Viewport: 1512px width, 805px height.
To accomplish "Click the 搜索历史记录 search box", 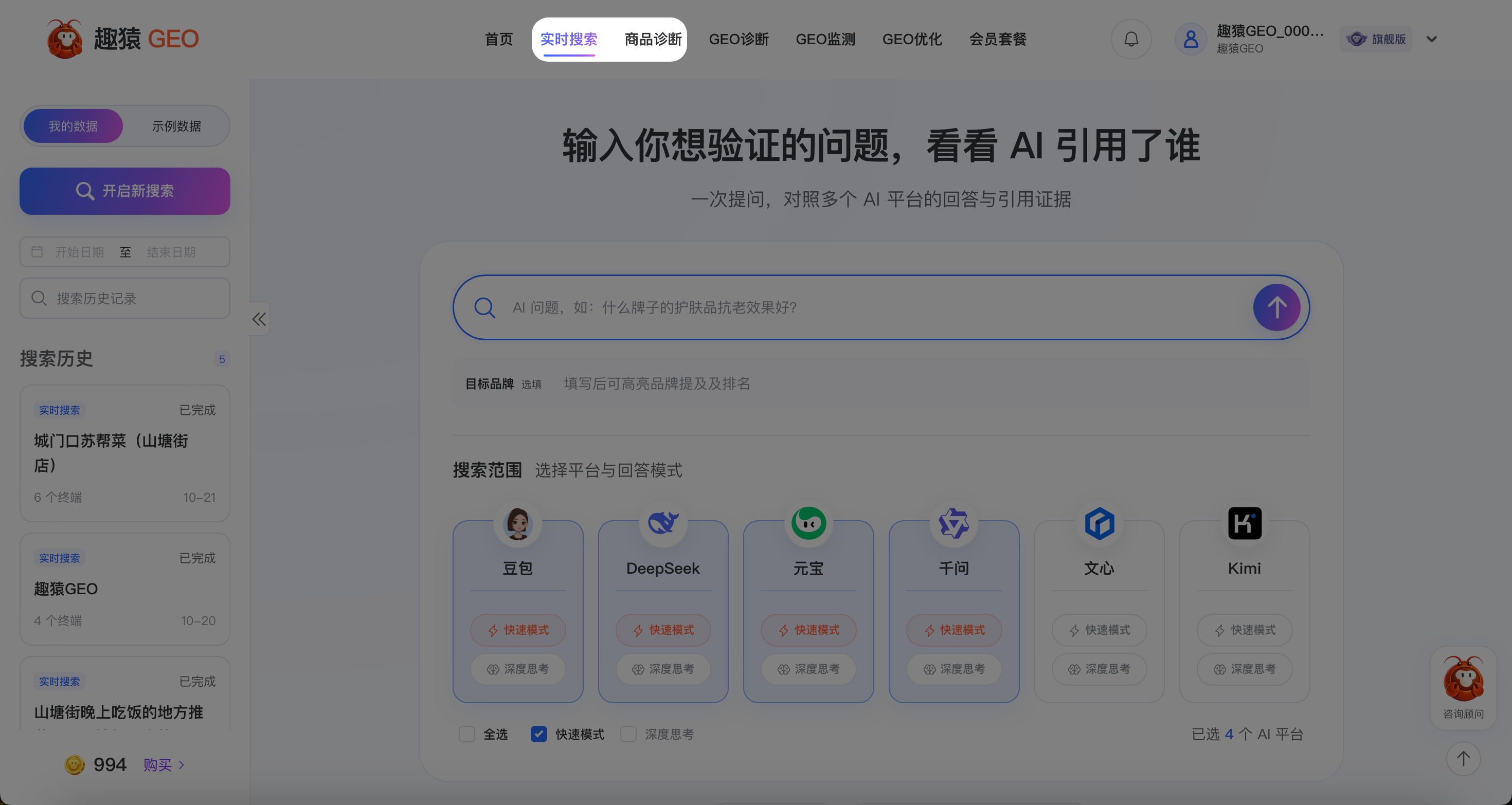I will click(125, 298).
